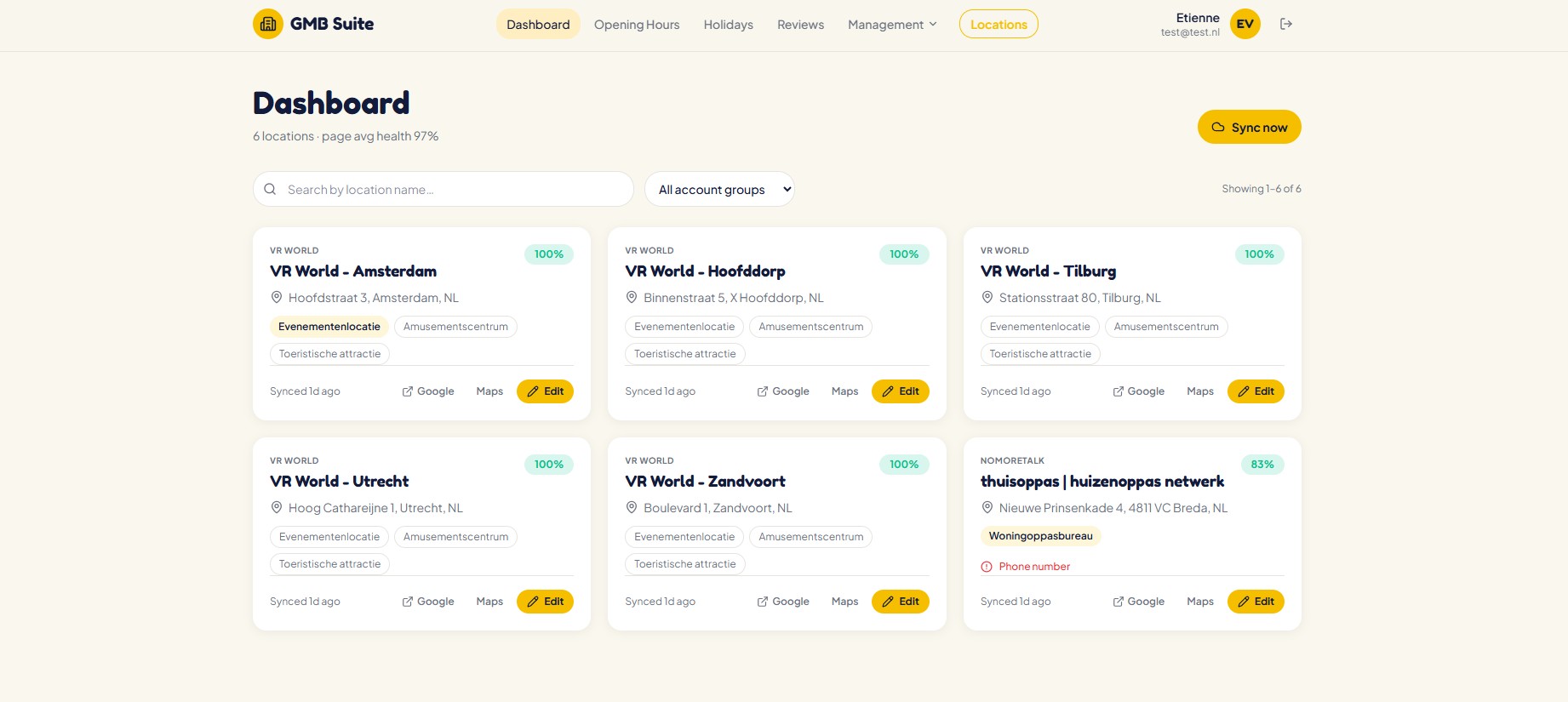Select Amusementscentrum tag on Amsterdam card
The image size is (1568, 702).
pos(455,327)
